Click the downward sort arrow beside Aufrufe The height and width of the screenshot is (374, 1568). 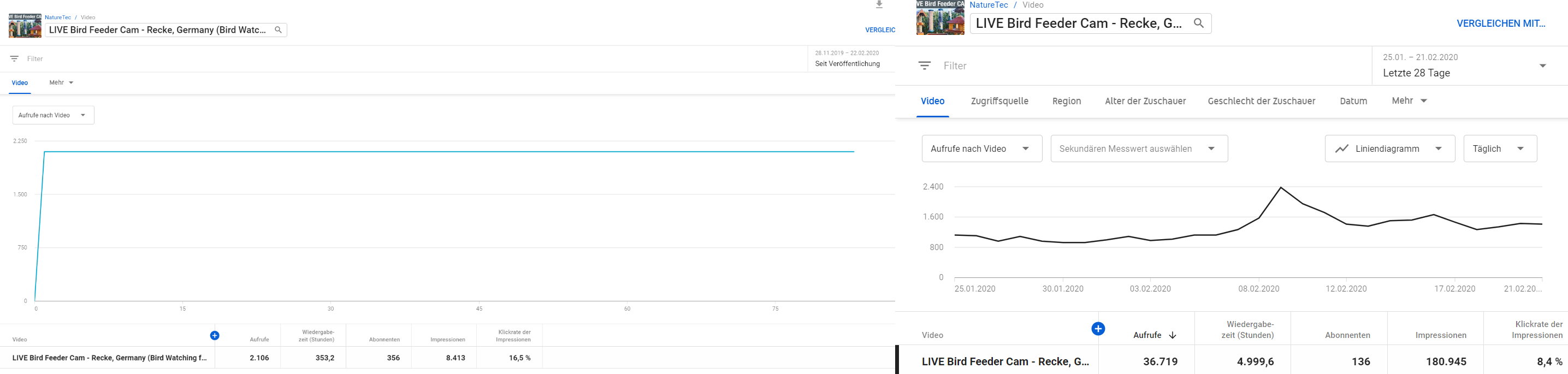click(x=1173, y=335)
